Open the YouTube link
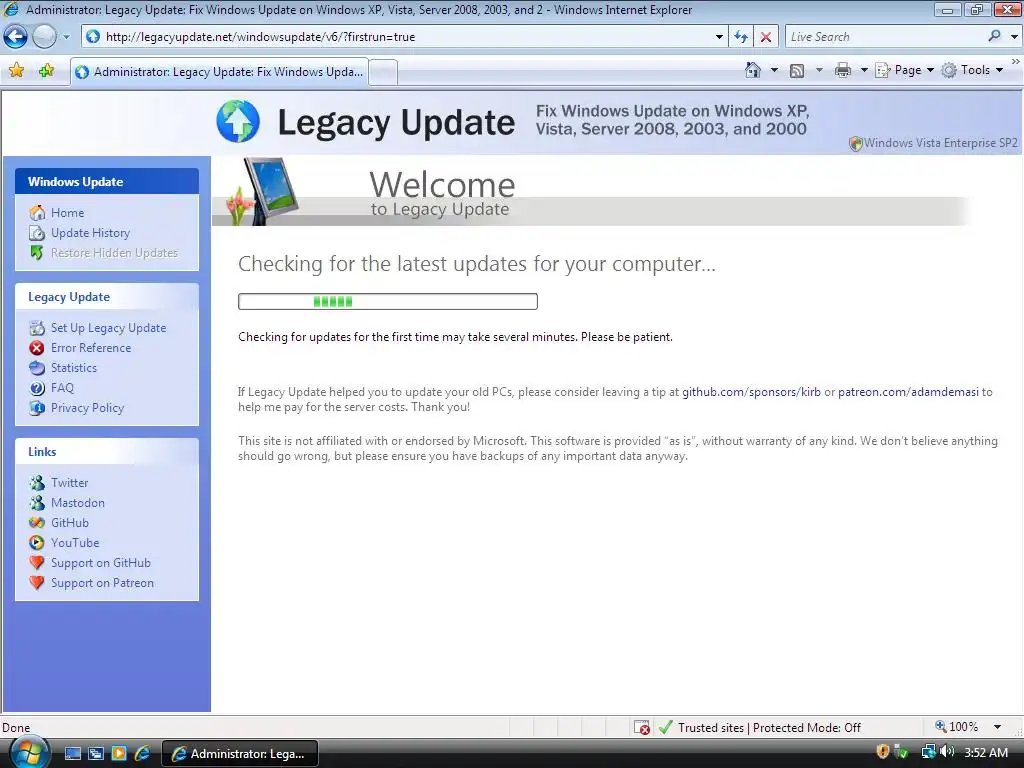This screenshot has height=768, width=1024. pyautogui.click(x=75, y=543)
